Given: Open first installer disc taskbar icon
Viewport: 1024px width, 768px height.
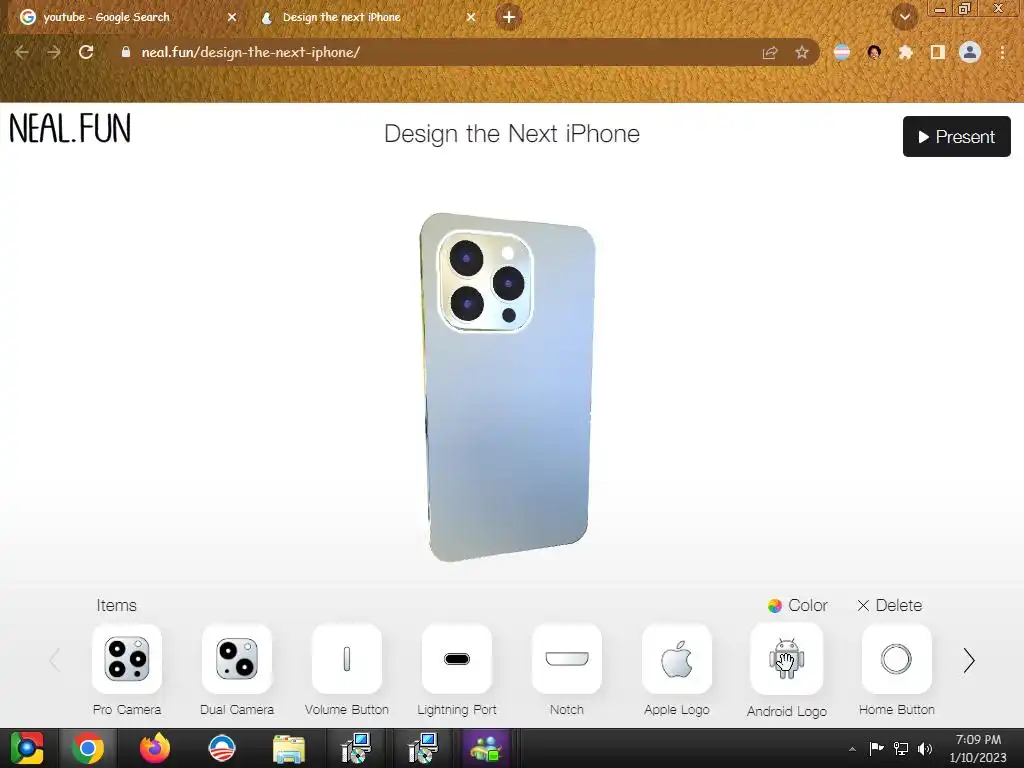Looking at the screenshot, I should click(356, 748).
